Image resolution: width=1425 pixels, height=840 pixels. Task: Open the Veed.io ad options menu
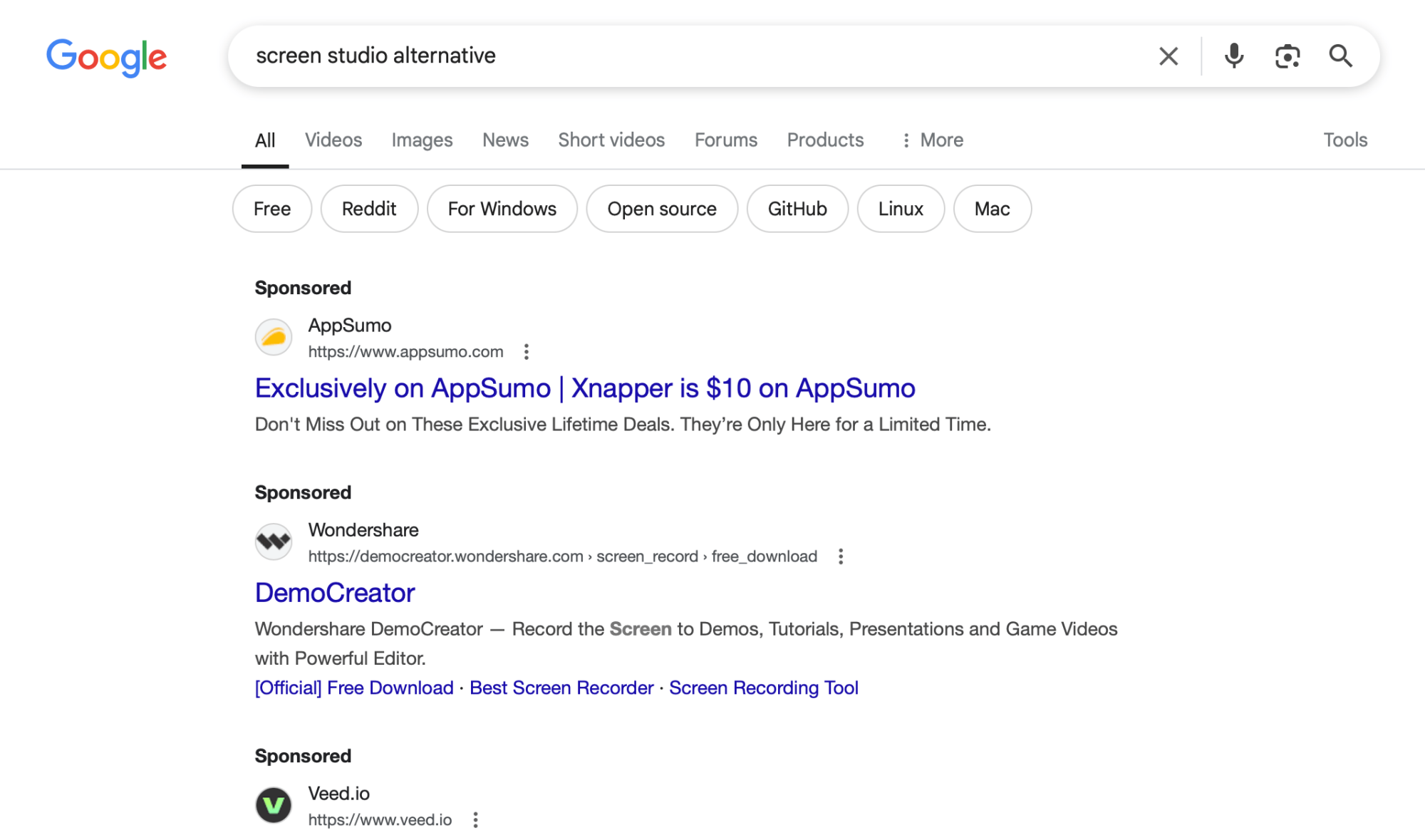point(475,820)
